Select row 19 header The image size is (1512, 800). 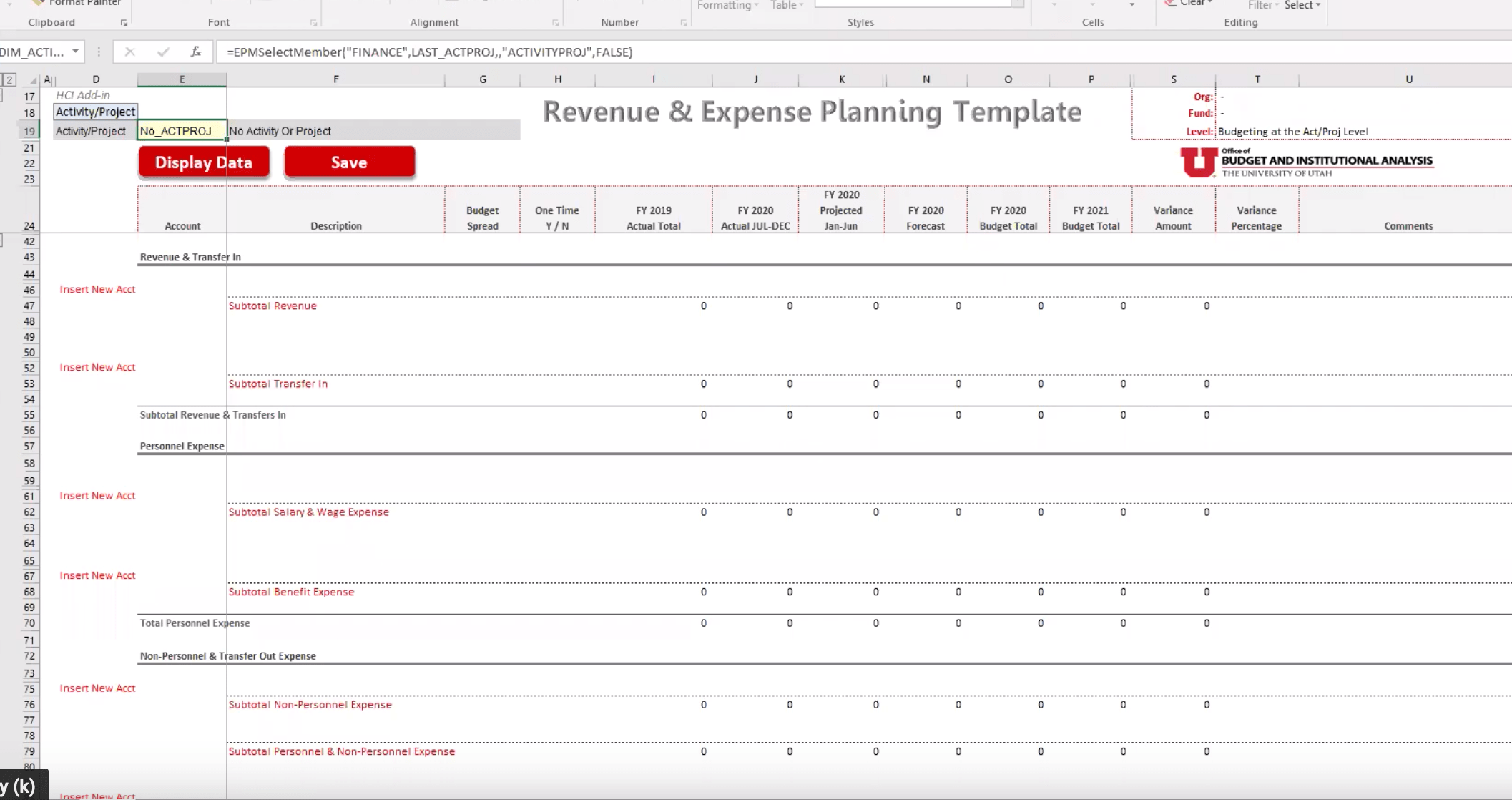tap(29, 131)
